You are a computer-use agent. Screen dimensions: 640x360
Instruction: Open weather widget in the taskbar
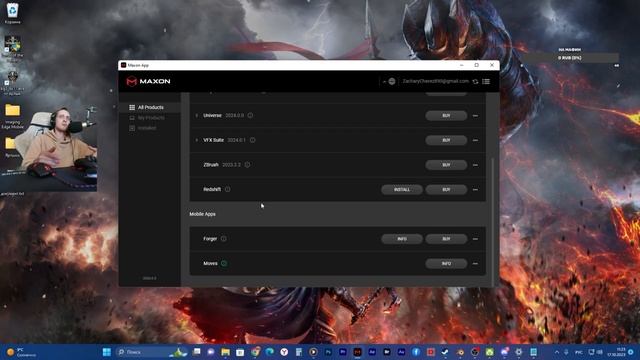click(21, 352)
